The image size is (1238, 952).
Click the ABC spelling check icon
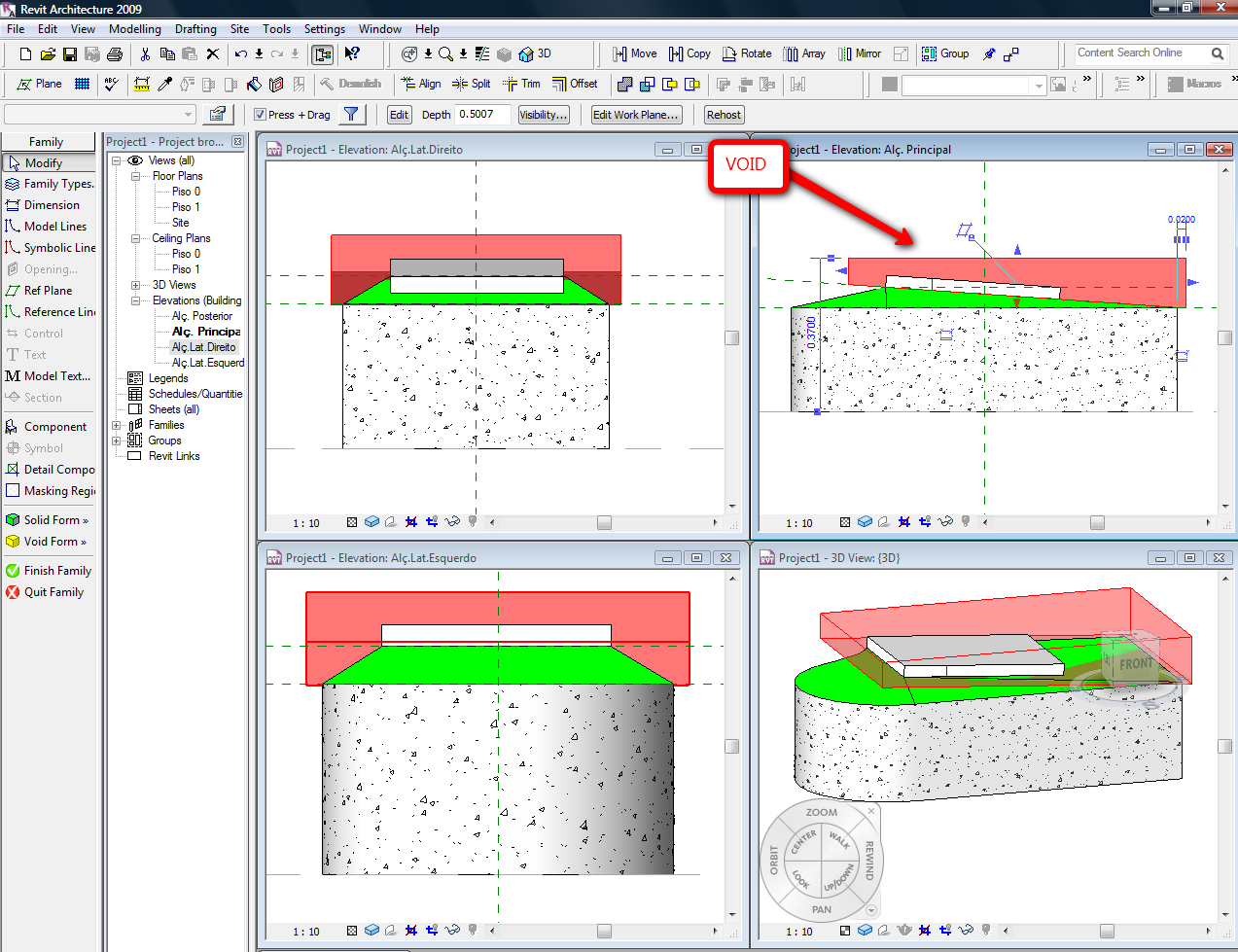[x=112, y=85]
